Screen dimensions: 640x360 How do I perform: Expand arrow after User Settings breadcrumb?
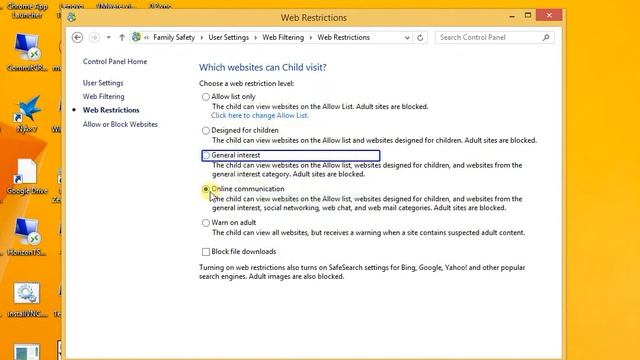(256, 38)
